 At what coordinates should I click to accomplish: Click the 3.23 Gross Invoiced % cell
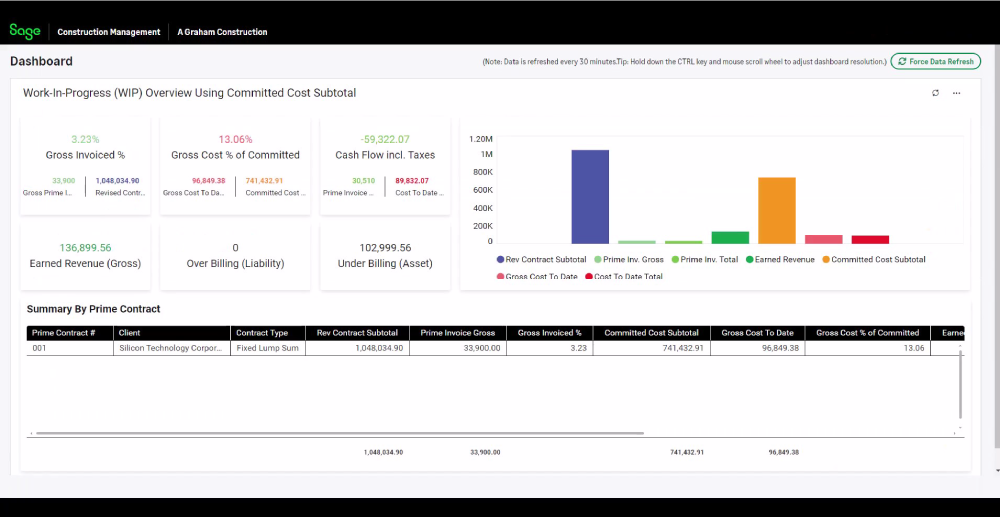point(550,348)
